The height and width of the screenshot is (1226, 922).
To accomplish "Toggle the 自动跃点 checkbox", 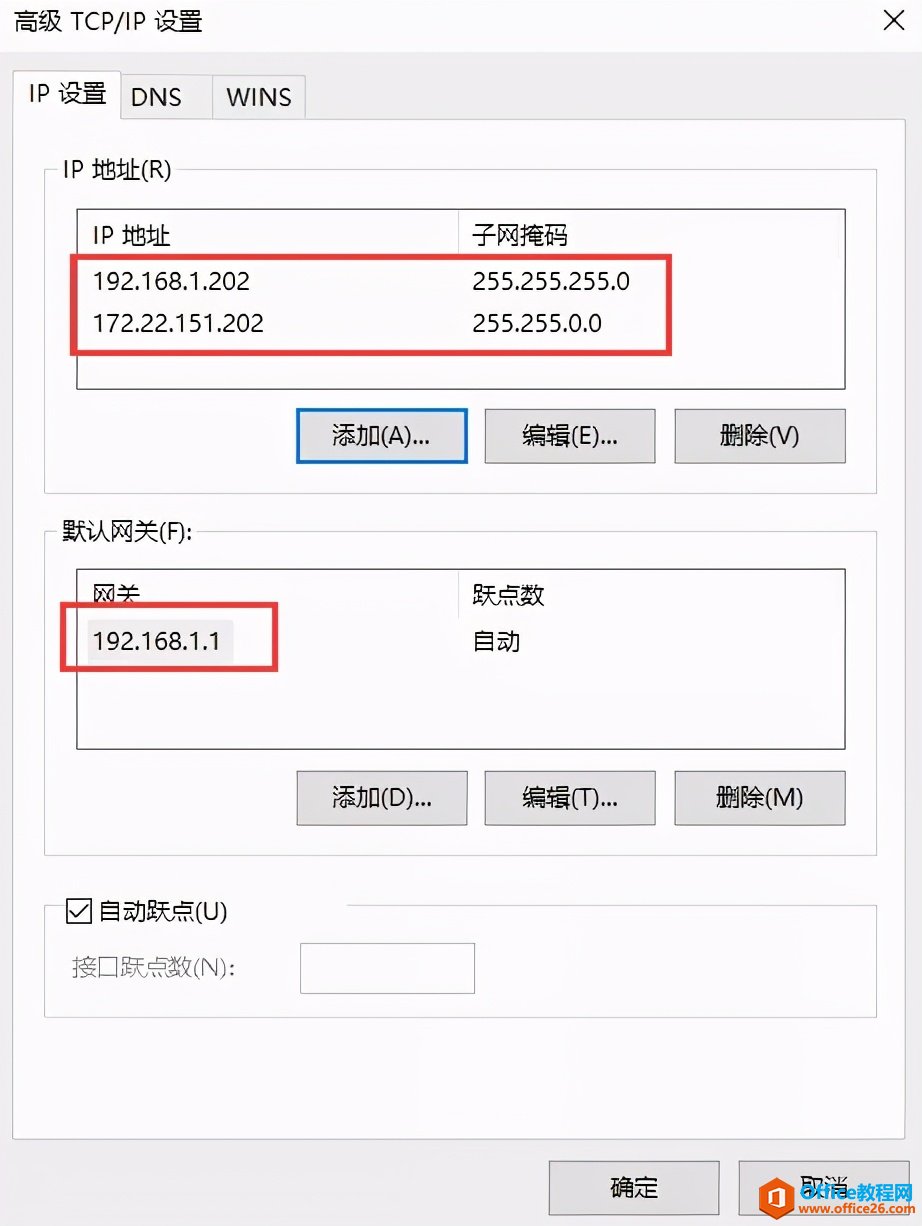I will pyautogui.click(x=78, y=911).
